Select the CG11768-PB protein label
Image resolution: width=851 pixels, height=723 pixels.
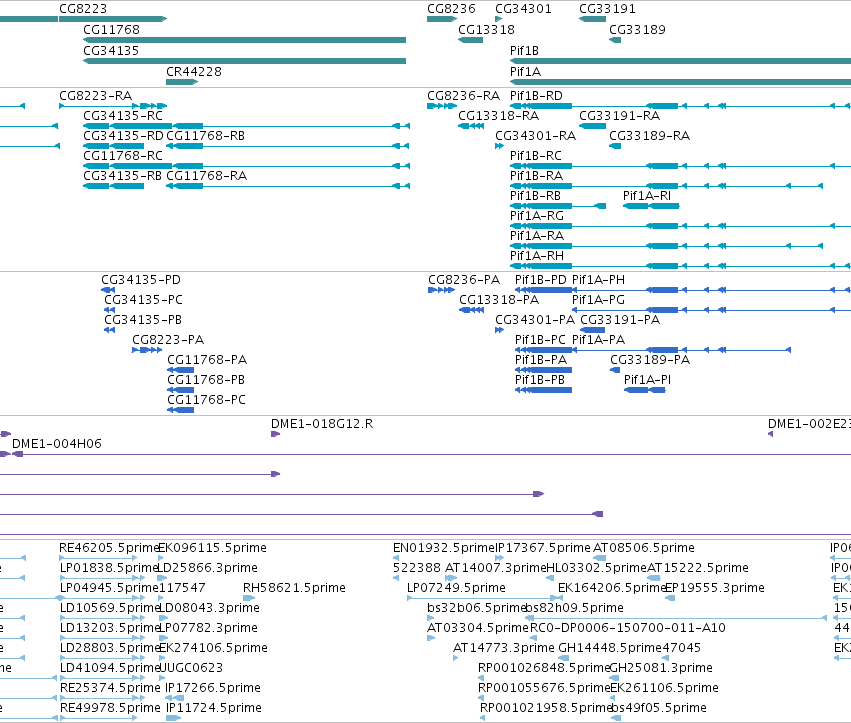(206, 380)
